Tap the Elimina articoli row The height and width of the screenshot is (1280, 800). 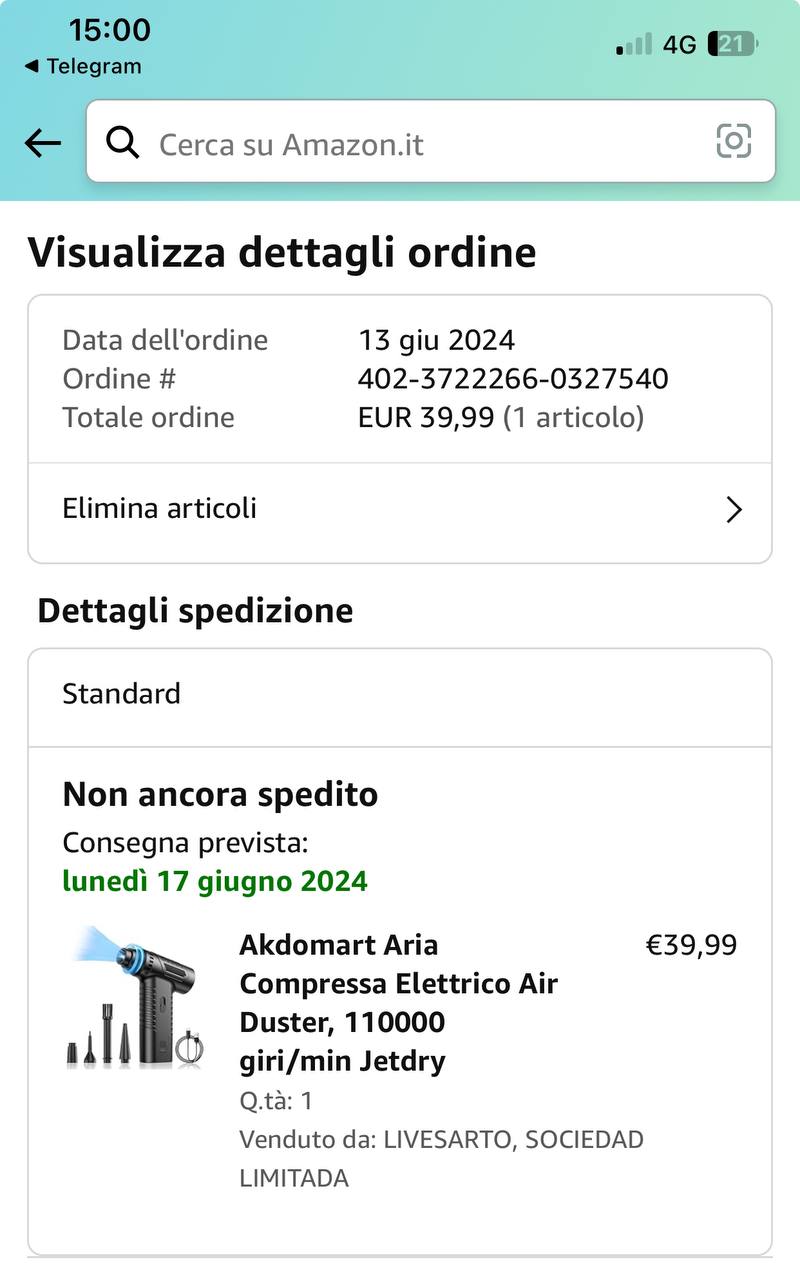pyautogui.click(x=400, y=510)
